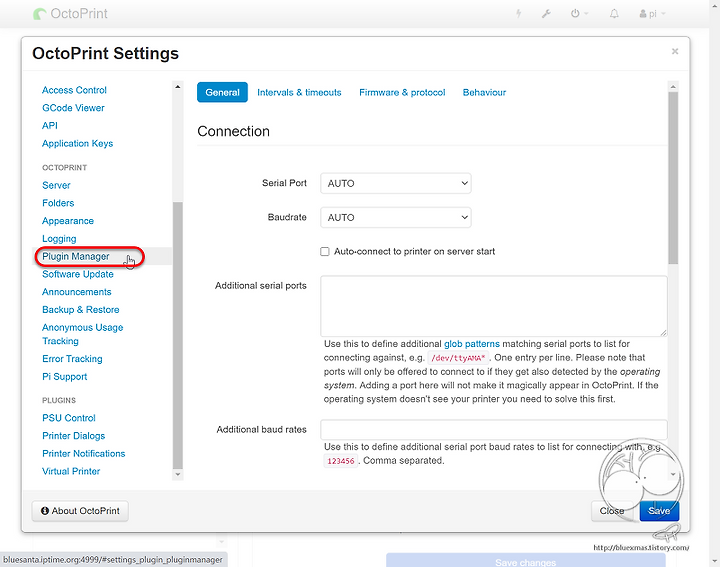This screenshot has height=567, width=720.
Task: Open settings via wrench icon in navbar
Action: tap(546, 14)
